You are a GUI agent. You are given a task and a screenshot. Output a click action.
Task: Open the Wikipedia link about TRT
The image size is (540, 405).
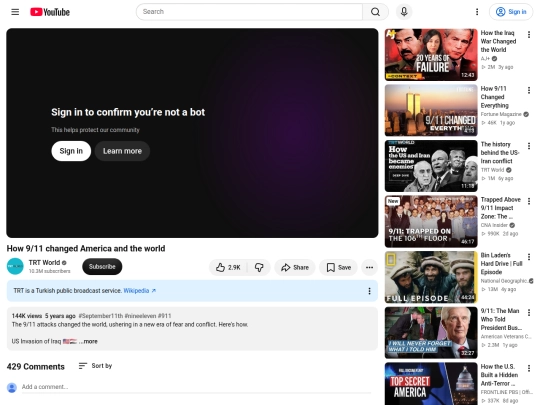[139, 291]
